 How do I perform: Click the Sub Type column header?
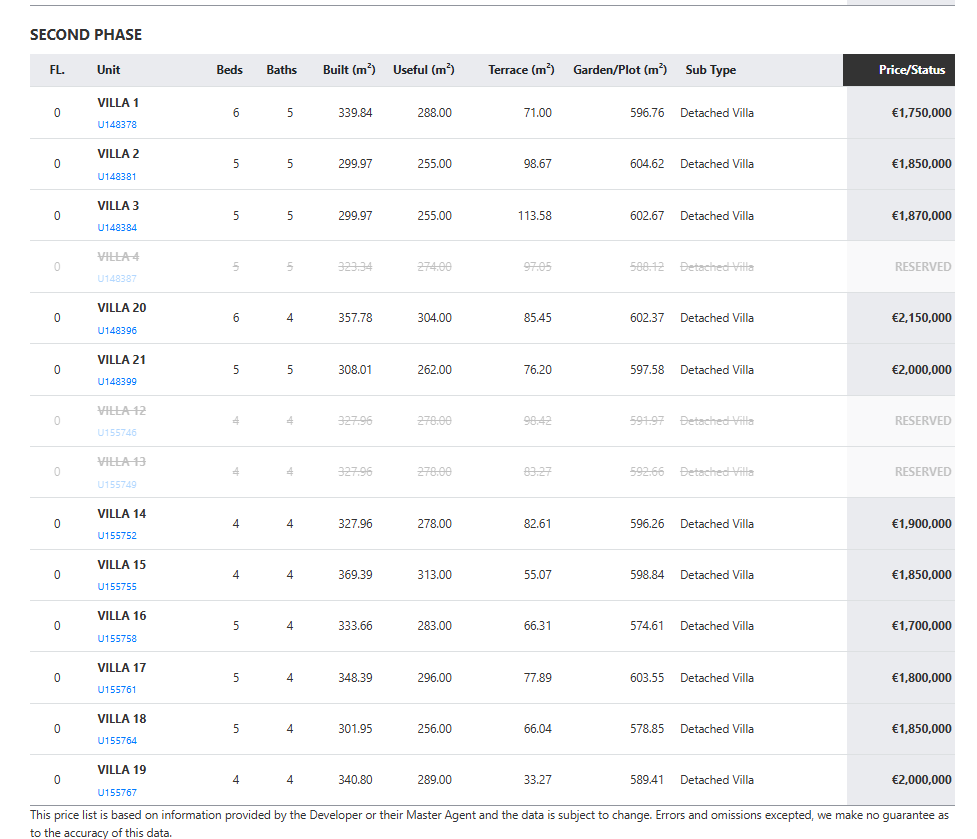point(710,70)
